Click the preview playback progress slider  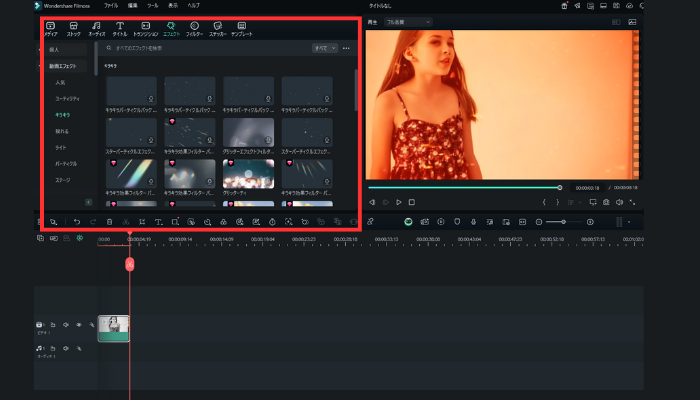pyautogui.click(x=464, y=188)
